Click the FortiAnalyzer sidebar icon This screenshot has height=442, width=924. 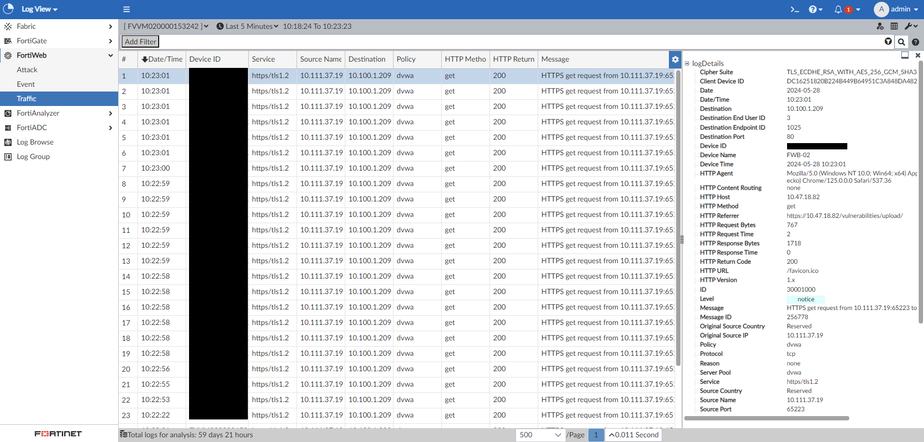coord(8,113)
